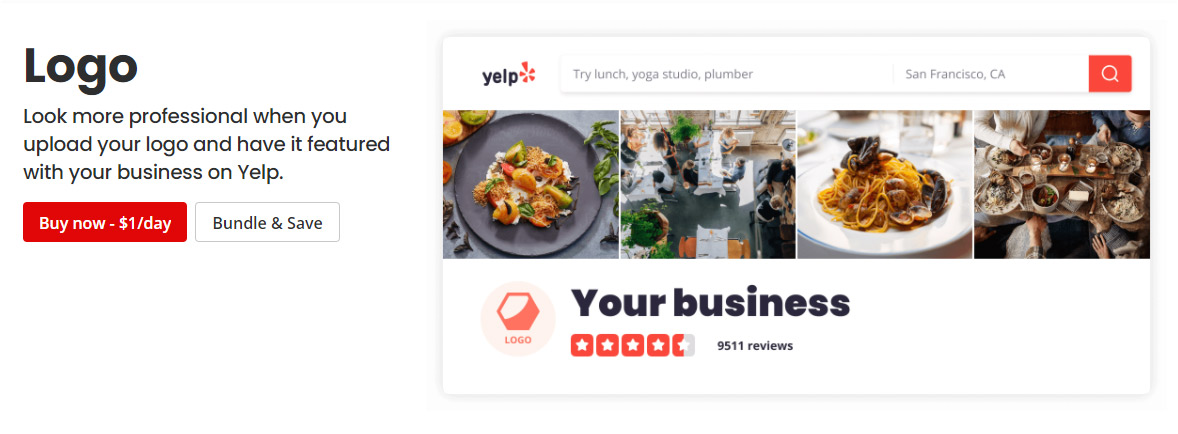The image size is (1178, 434).
Task: Select the third red rating star
Action: pos(633,345)
